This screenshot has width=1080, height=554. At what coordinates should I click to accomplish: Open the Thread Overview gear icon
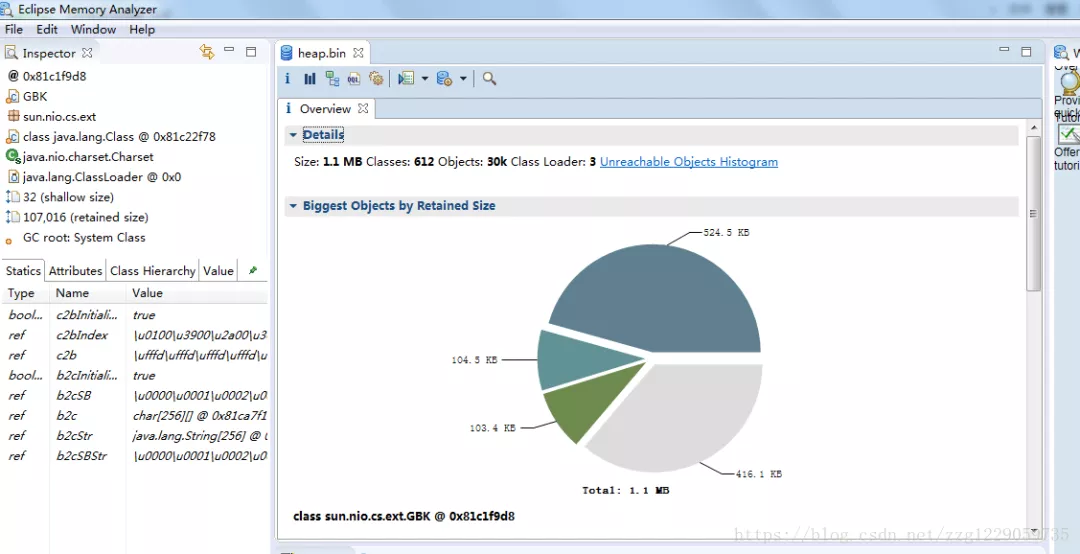pyautogui.click(x=376, y=79)
